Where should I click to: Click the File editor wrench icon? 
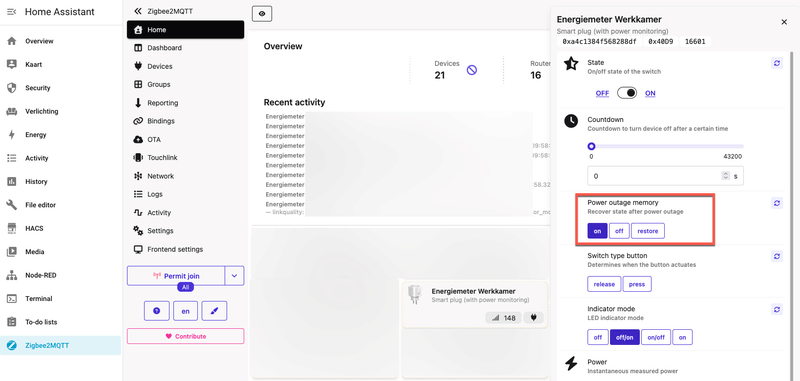point(11,205)
